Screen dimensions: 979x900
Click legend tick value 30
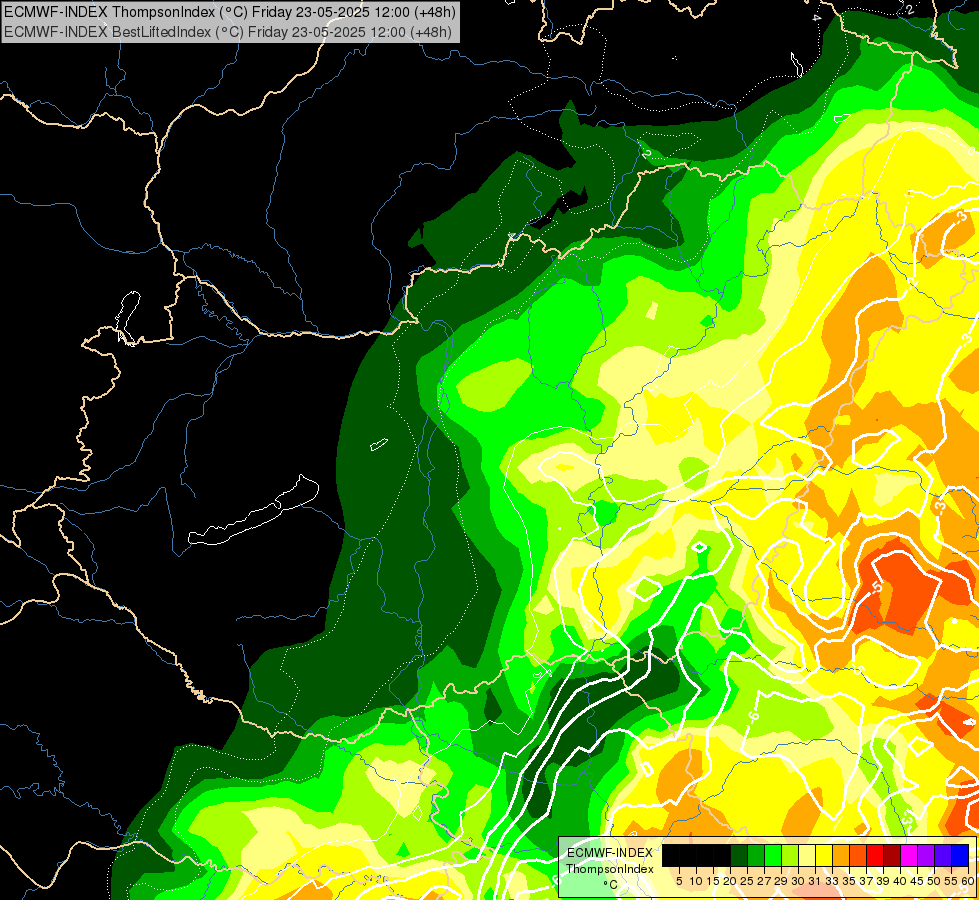(x=799, y=881)
